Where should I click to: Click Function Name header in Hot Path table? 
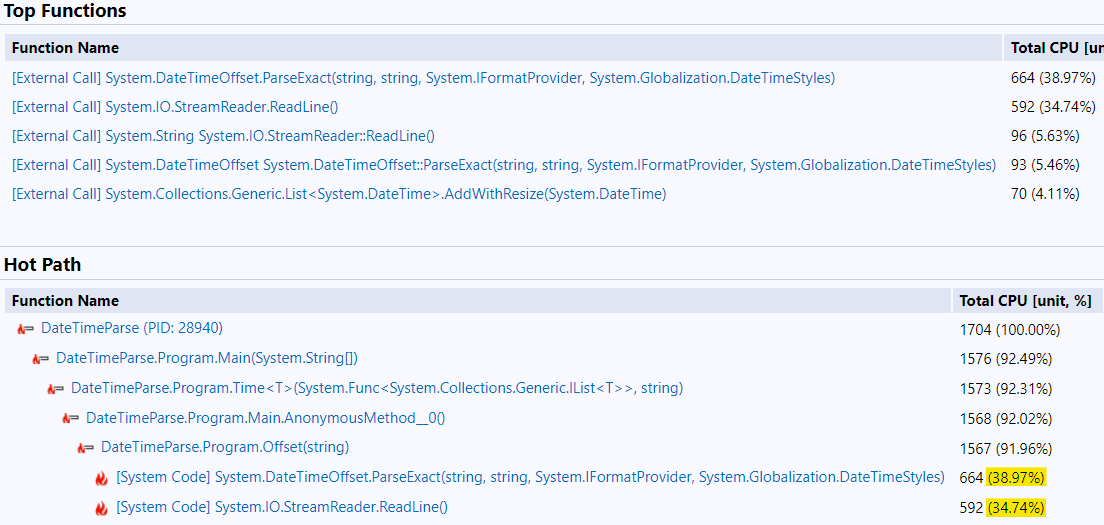click(x=65, y=301)
